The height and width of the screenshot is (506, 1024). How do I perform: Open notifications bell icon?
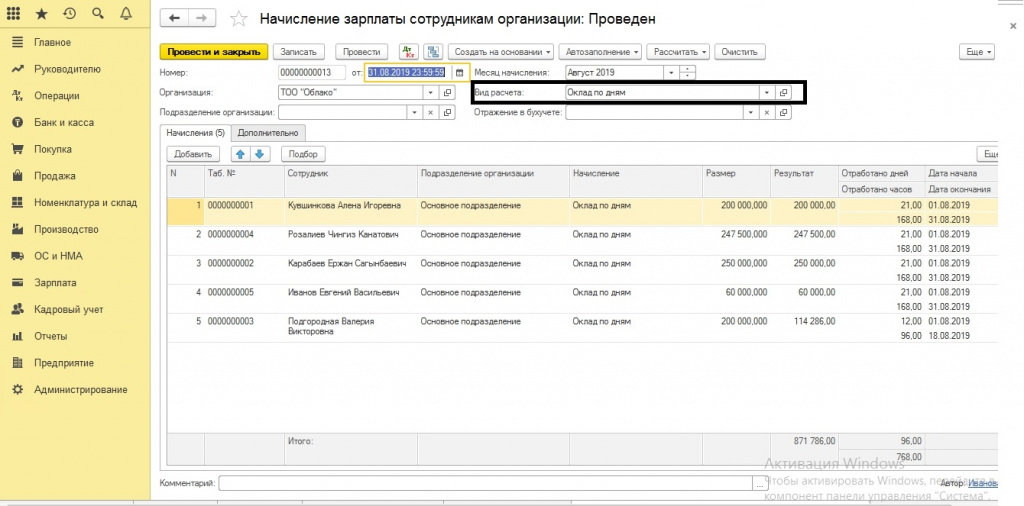coord(126,13)
